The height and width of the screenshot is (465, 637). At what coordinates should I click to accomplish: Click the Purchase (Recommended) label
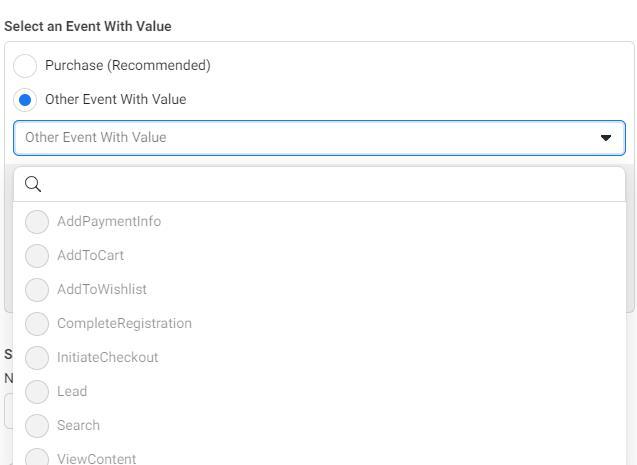point(128,66)
